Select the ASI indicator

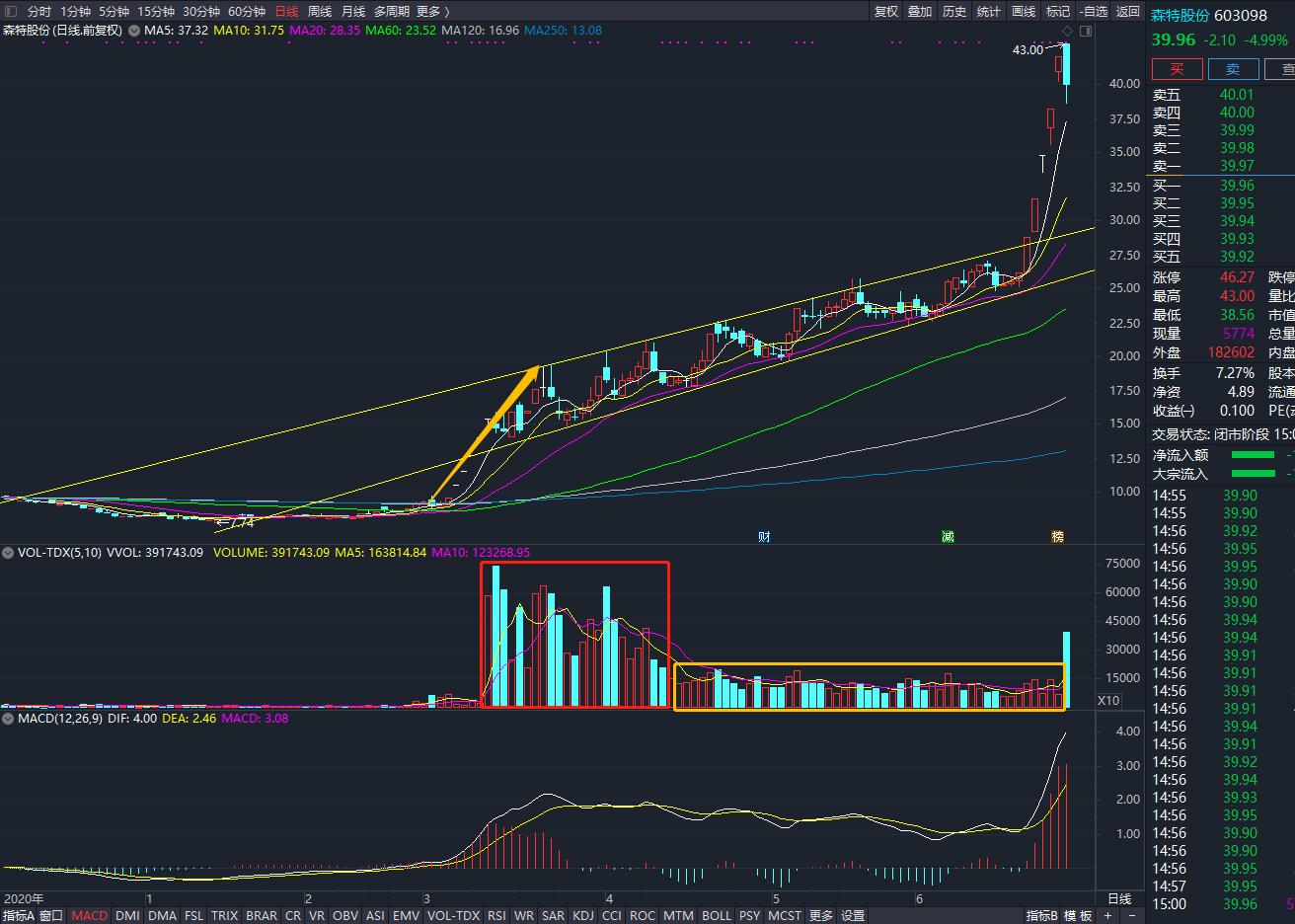click(375, 915)
